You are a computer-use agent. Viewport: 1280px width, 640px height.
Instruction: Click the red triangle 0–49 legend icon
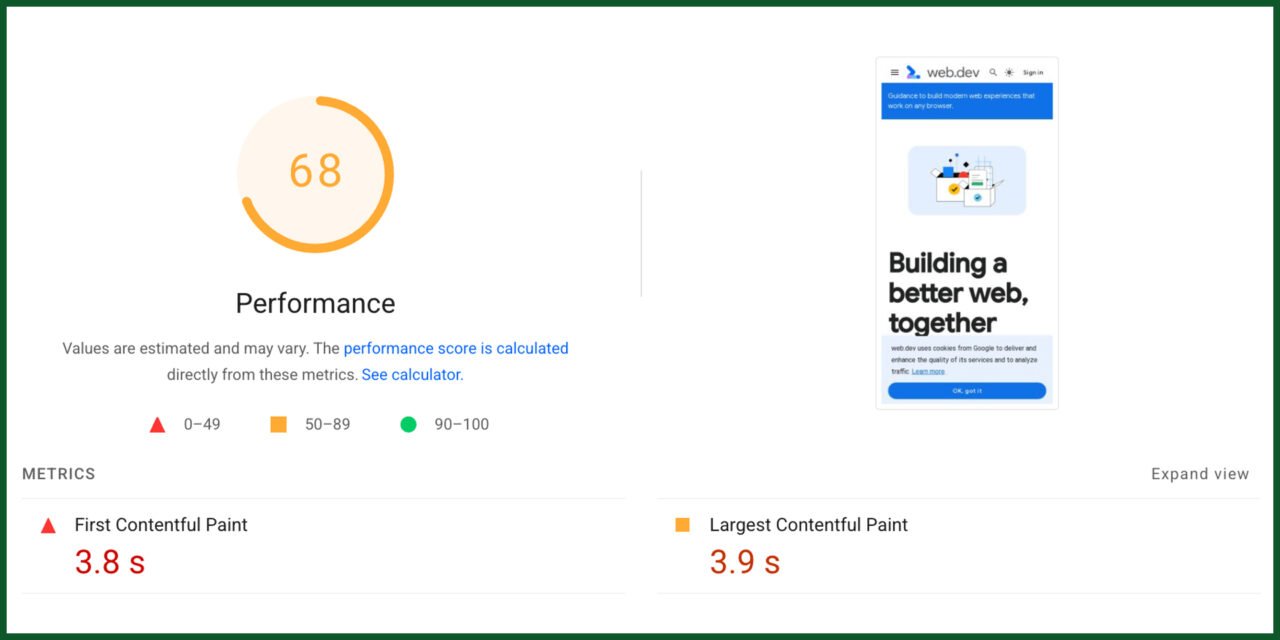(157, 425)
